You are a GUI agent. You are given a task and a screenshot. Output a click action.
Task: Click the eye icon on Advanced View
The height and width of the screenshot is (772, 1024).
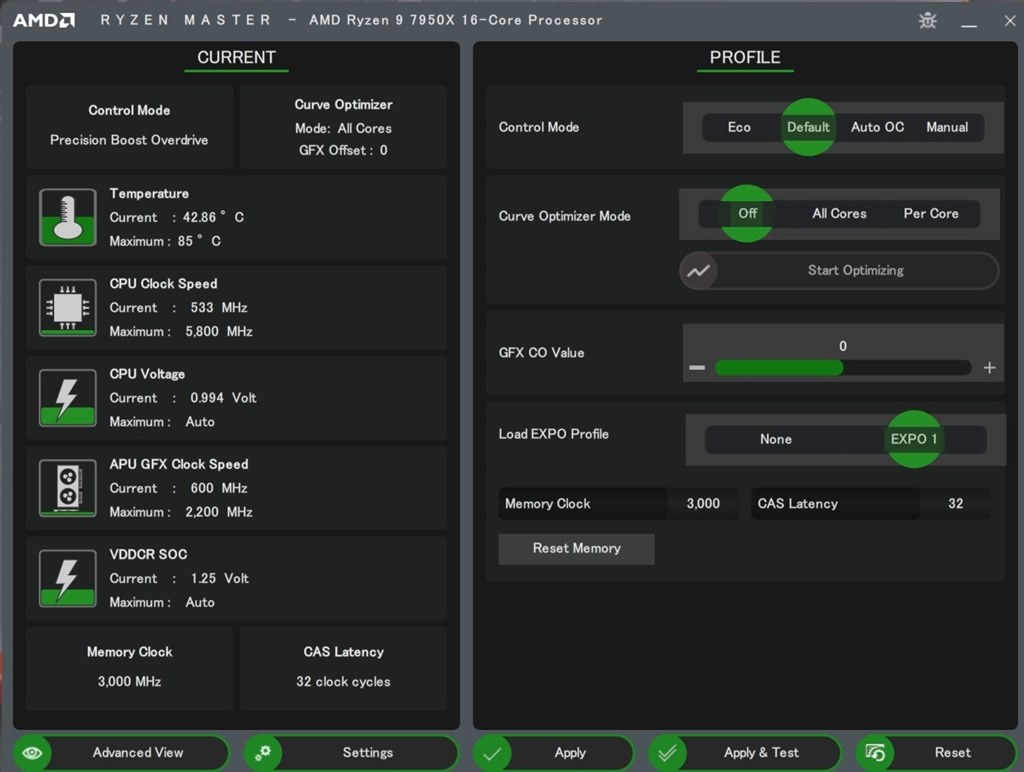click(32, 753)
